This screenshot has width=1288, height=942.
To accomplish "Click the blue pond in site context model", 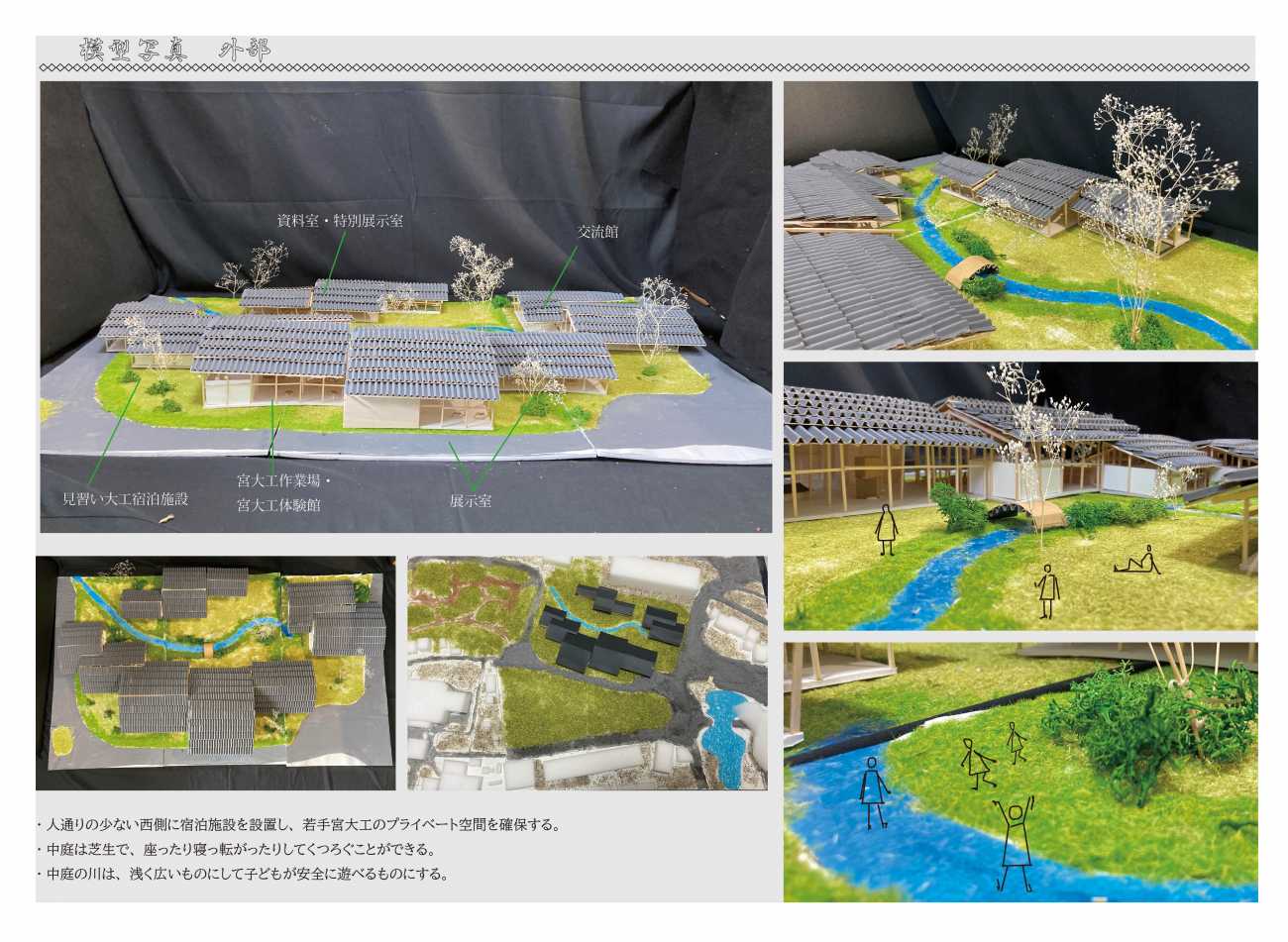I will 726,730.
